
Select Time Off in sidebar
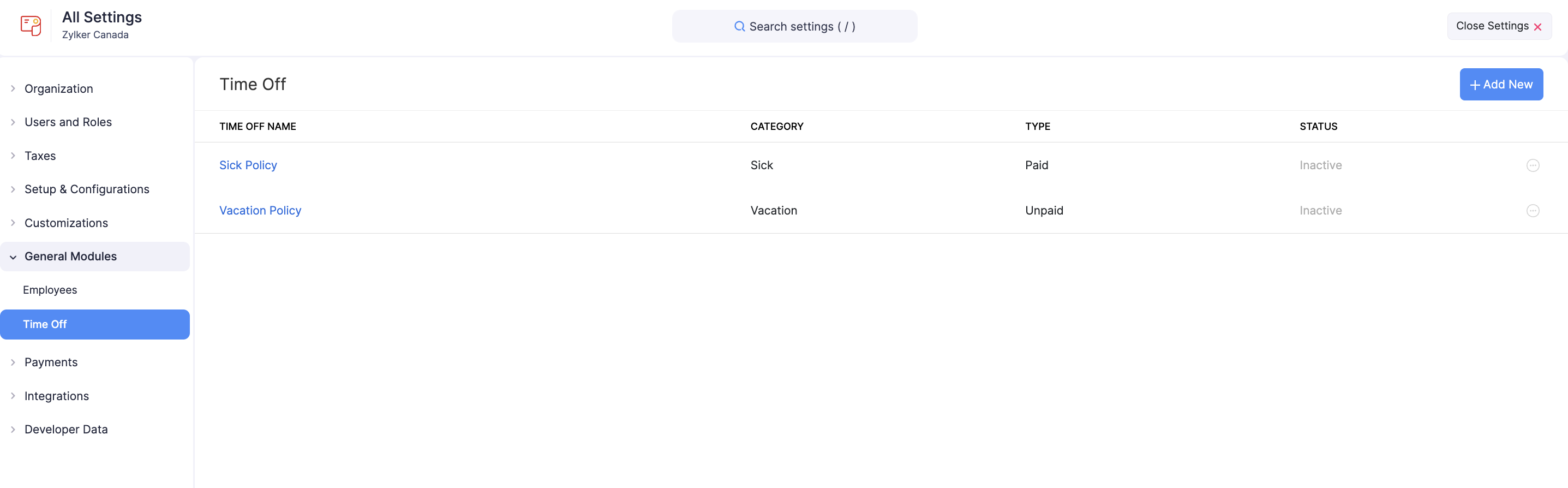point(45,324)
